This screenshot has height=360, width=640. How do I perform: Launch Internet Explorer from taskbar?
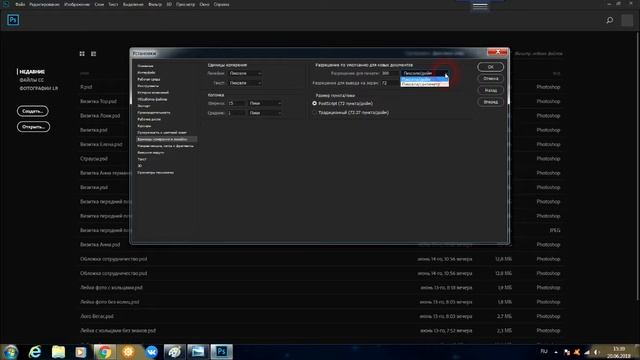(x=35, y=352)
